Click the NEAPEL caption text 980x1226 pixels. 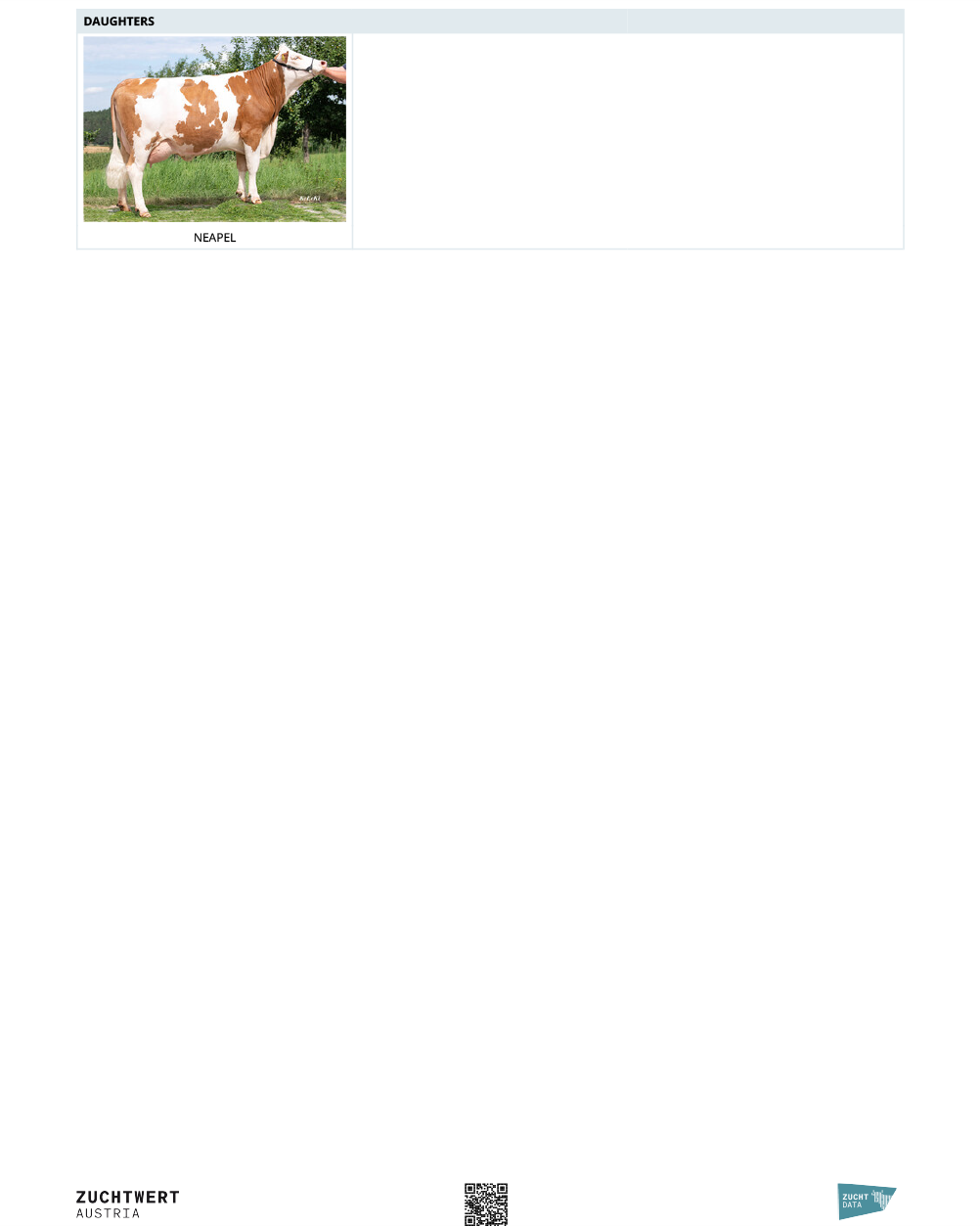pos(215,238)
